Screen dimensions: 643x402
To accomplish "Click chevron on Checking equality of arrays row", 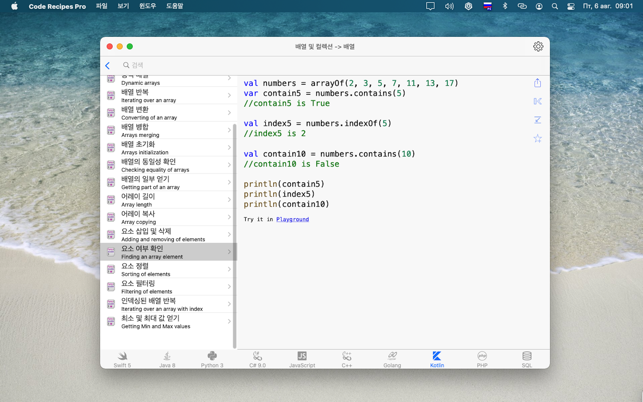I will coord(229,165).
